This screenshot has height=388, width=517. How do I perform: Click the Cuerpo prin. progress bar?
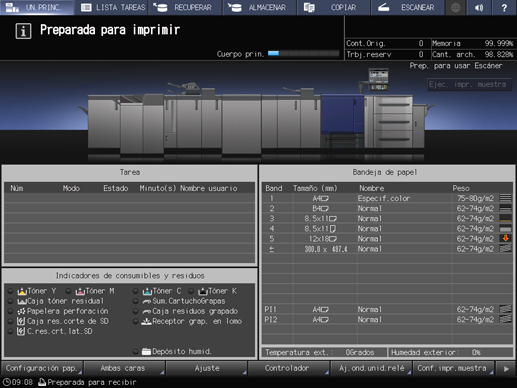(x=303, y=53)
